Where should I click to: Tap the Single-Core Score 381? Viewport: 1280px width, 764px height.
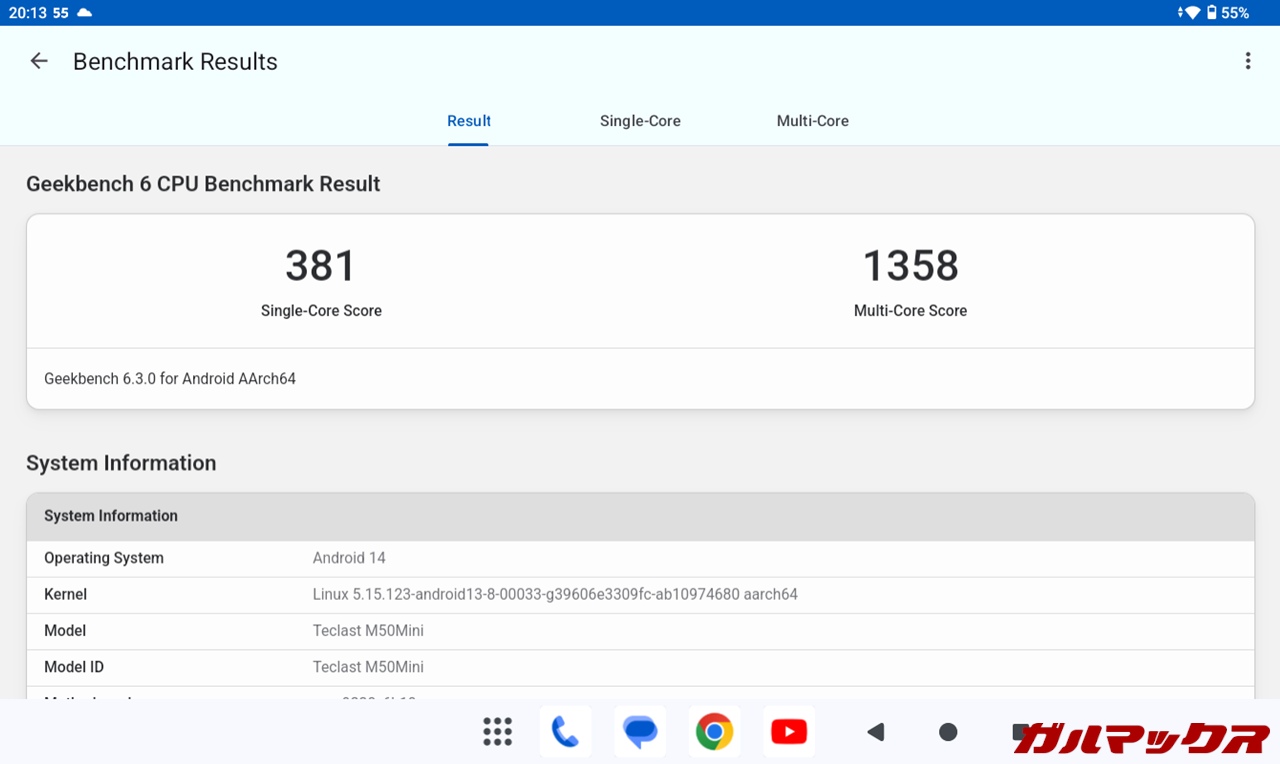pyautogui.click(x=321, y=266)
